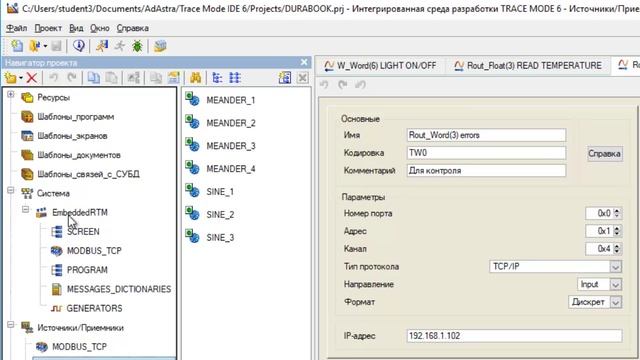
Task: Click the grayed save disk icon
Action: 56,46
